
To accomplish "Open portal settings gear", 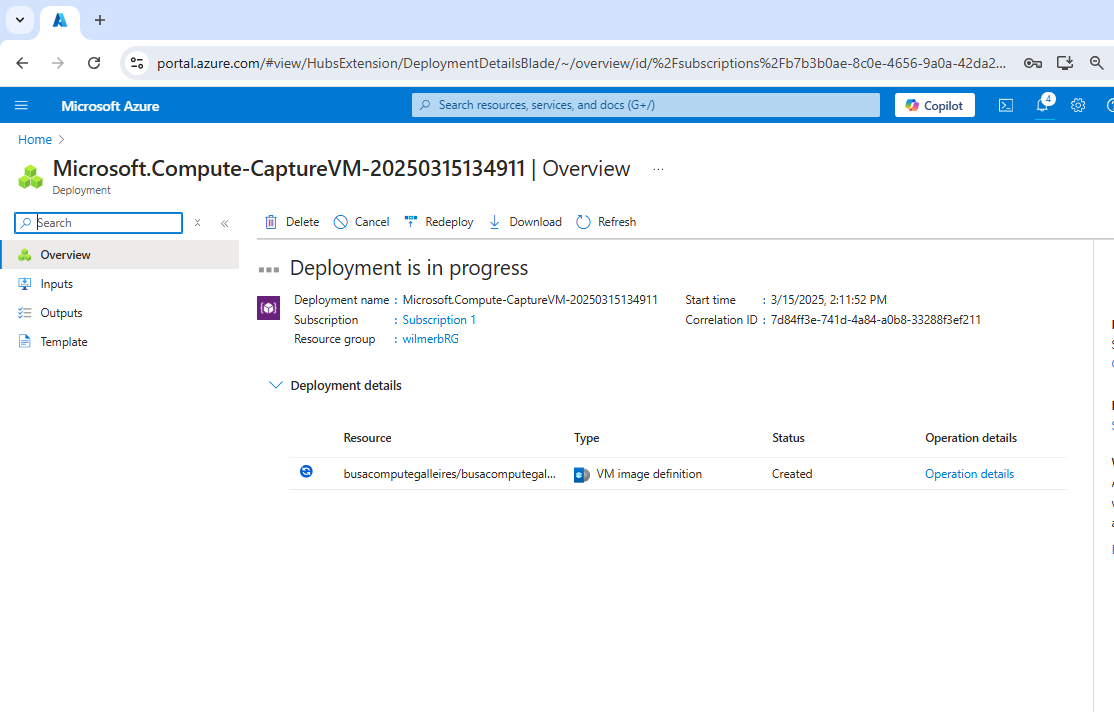I will click(x=1078, y=105).
